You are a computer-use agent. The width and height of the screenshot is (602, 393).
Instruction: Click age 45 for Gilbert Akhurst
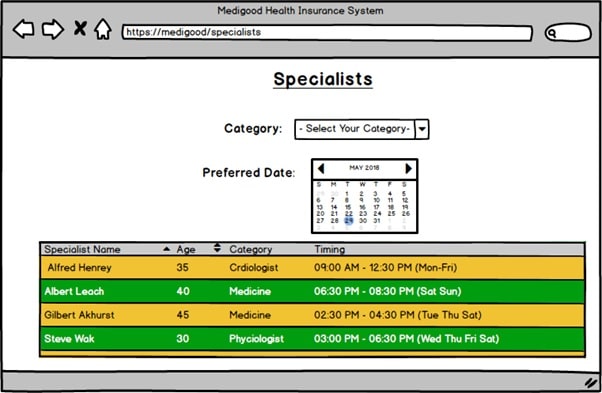(183, 315)
